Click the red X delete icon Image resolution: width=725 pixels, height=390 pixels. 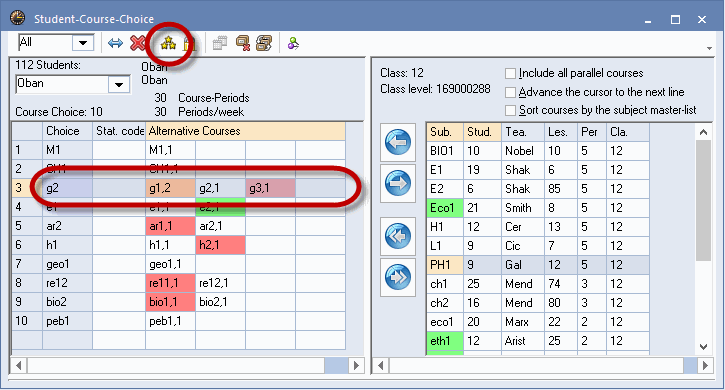coord(137,43)
